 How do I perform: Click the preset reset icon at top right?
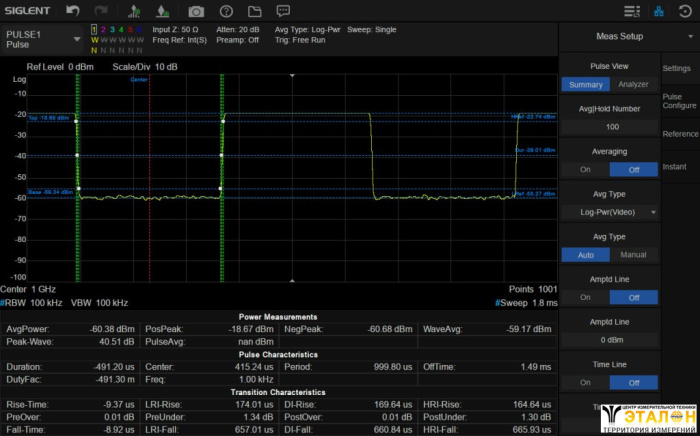pos(685,11)
